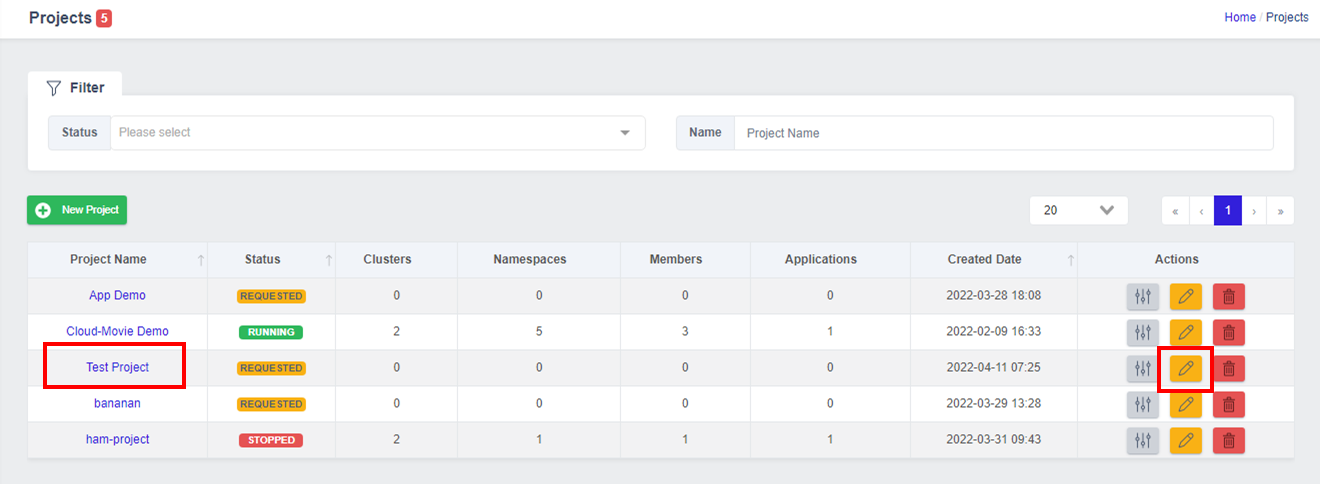
Task: Go to Home via breadcrumb
Action: click(1240, 17)
